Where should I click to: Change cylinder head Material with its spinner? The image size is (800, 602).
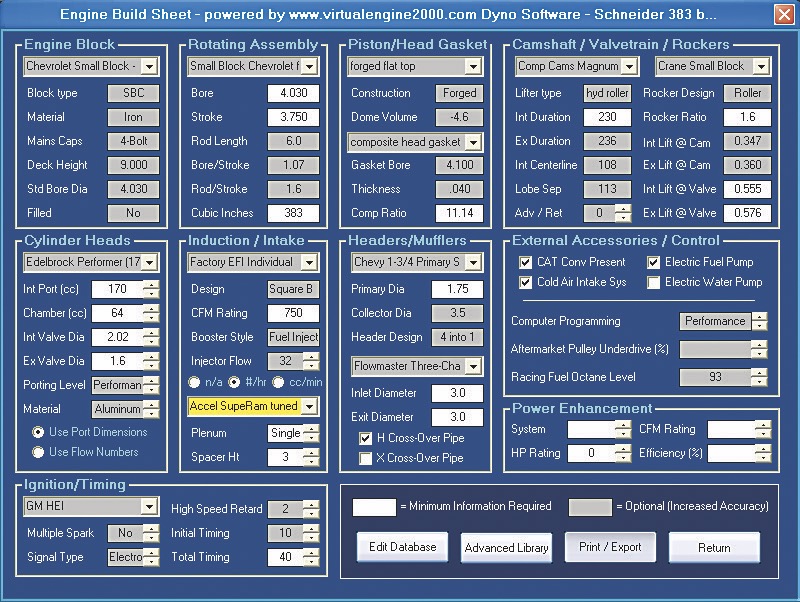[151, 409]
